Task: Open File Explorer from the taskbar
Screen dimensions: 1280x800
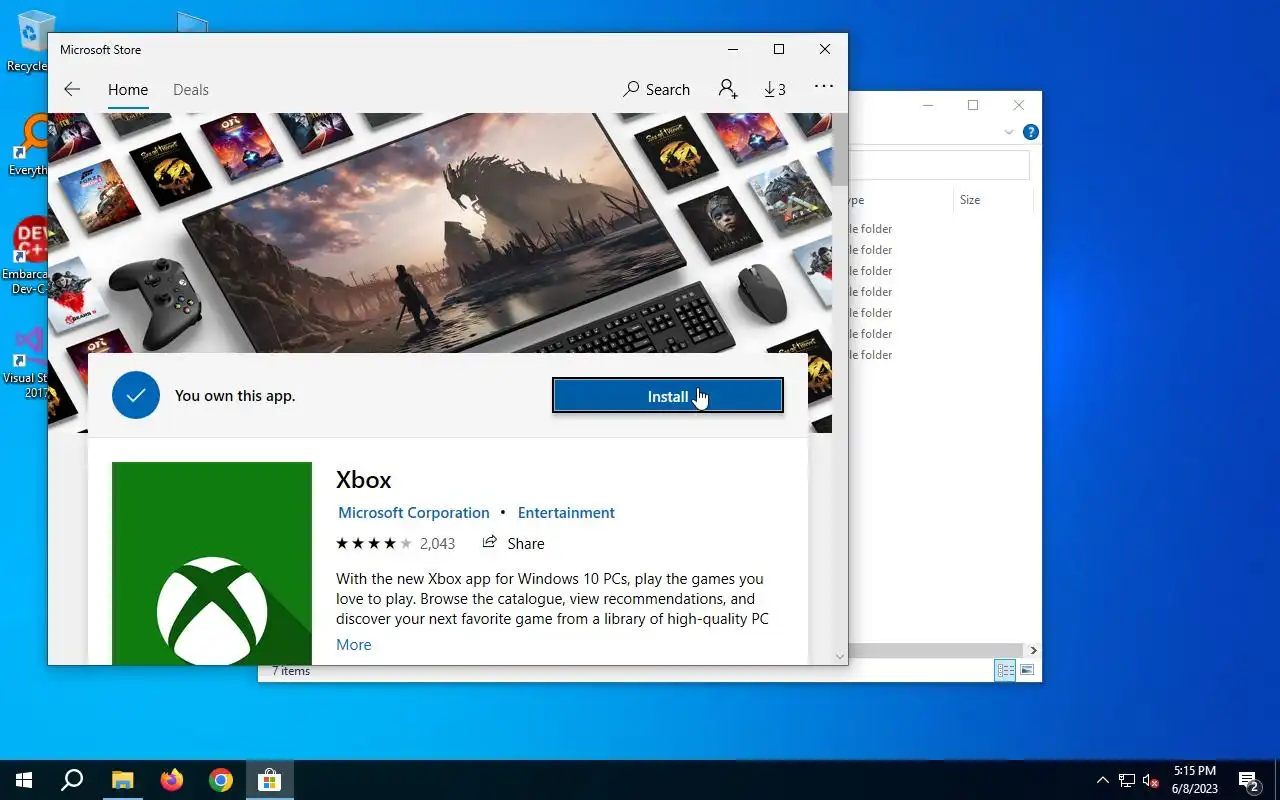Action: (122, 780)
